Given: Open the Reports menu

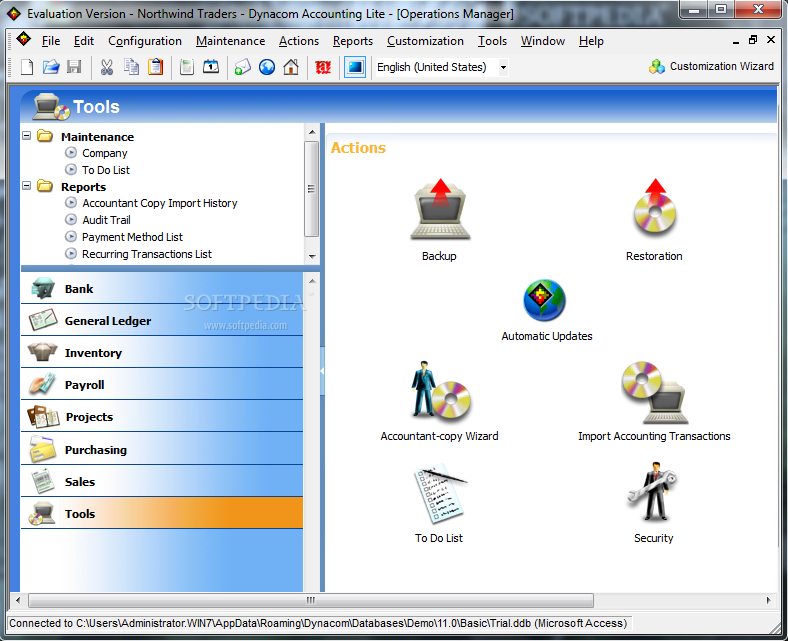Looking at the screenshot, I should coord(352,41).
